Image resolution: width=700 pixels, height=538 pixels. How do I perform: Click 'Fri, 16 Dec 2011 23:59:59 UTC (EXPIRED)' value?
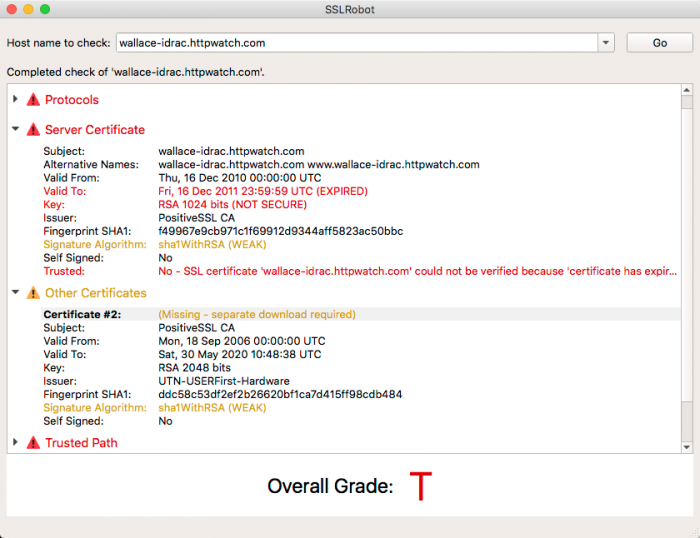[x=263, y=191]
